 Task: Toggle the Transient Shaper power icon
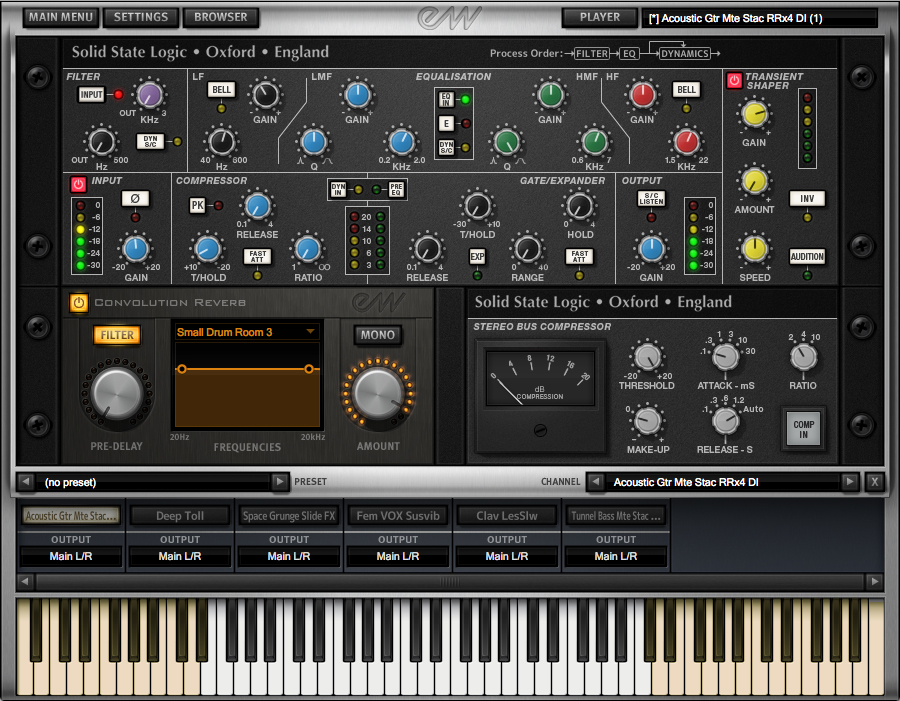[734, 80]
